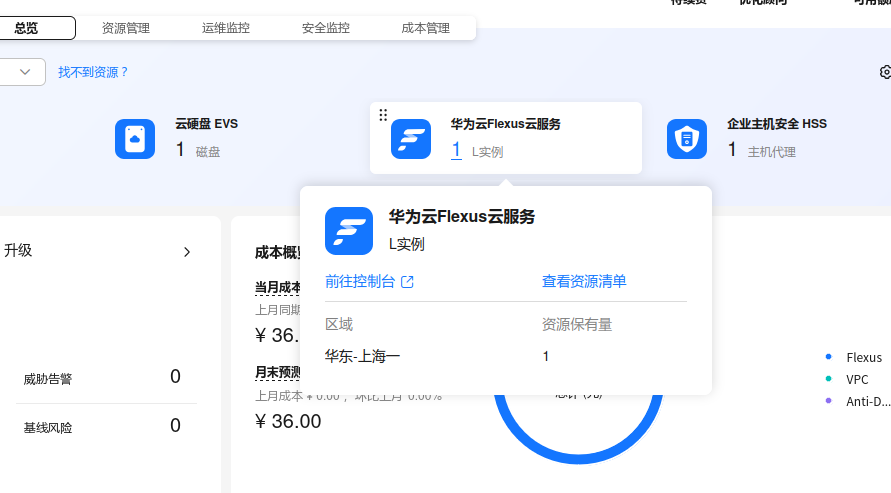Open the 成本管理 tab

(x=425, y=28)
